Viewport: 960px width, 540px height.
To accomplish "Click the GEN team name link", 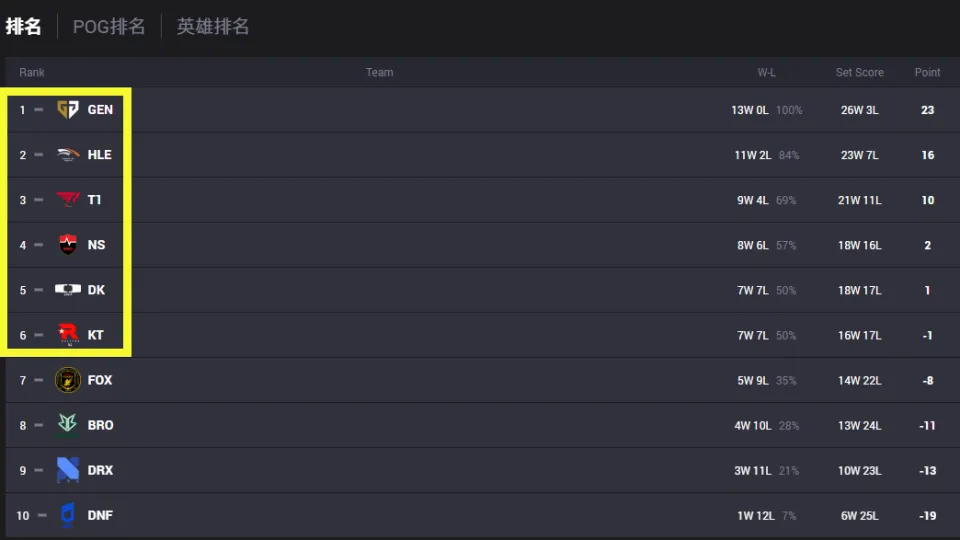I will tap(100, 110).
